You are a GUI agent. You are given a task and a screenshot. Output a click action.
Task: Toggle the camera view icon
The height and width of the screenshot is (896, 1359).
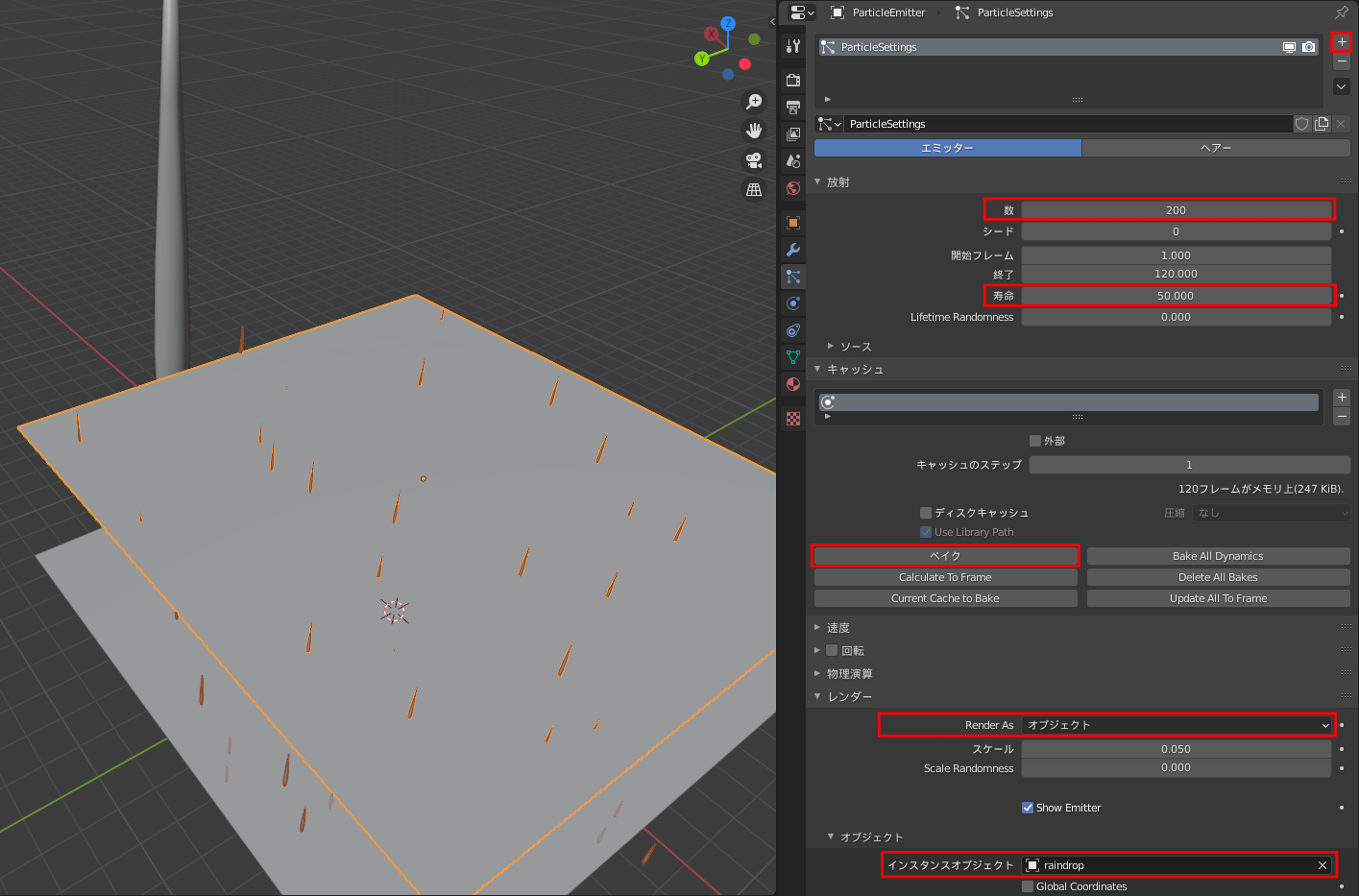click(x=755, y=160)
